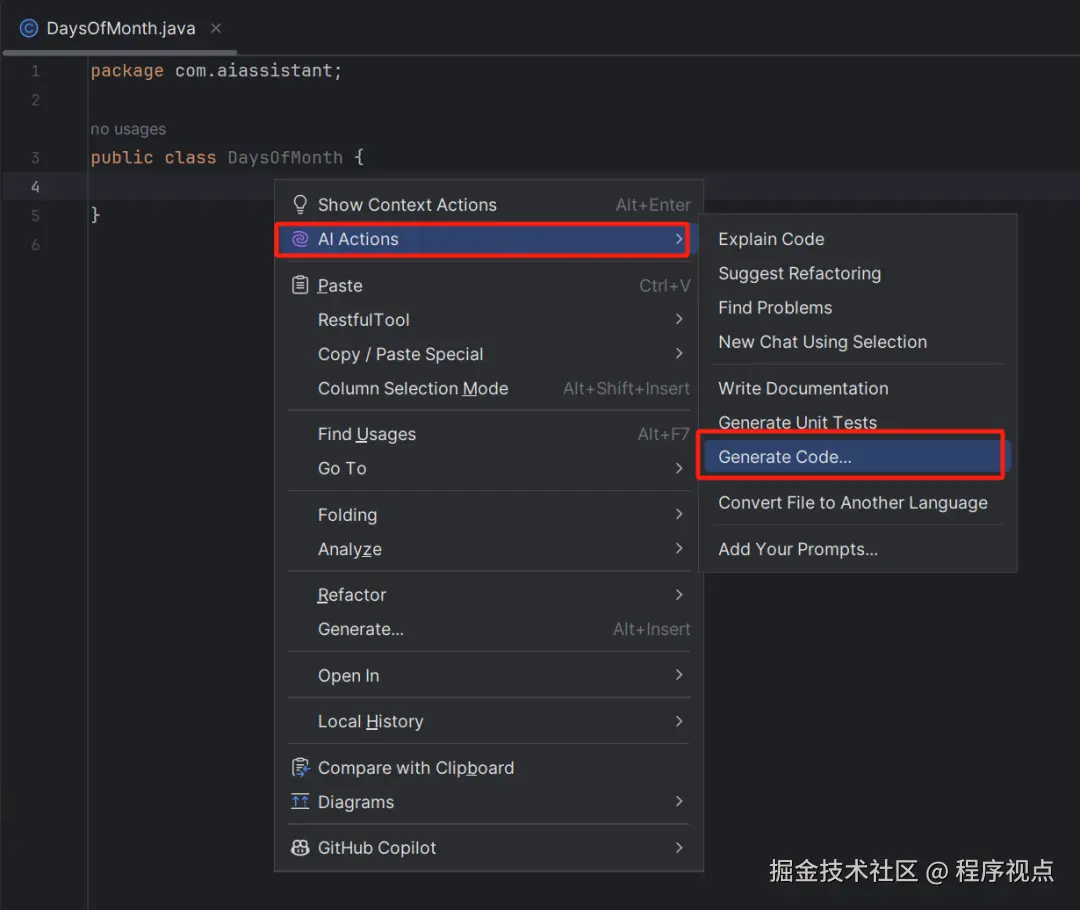Click the package com.aiassistant; code line

(x=216, y=71)
